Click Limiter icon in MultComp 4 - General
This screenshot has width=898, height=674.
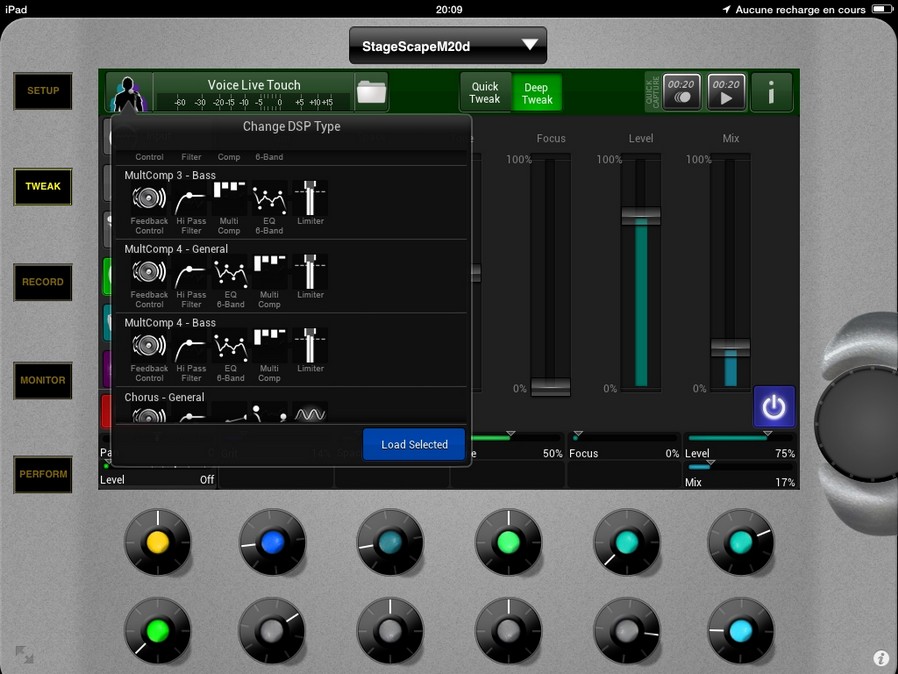310,272
